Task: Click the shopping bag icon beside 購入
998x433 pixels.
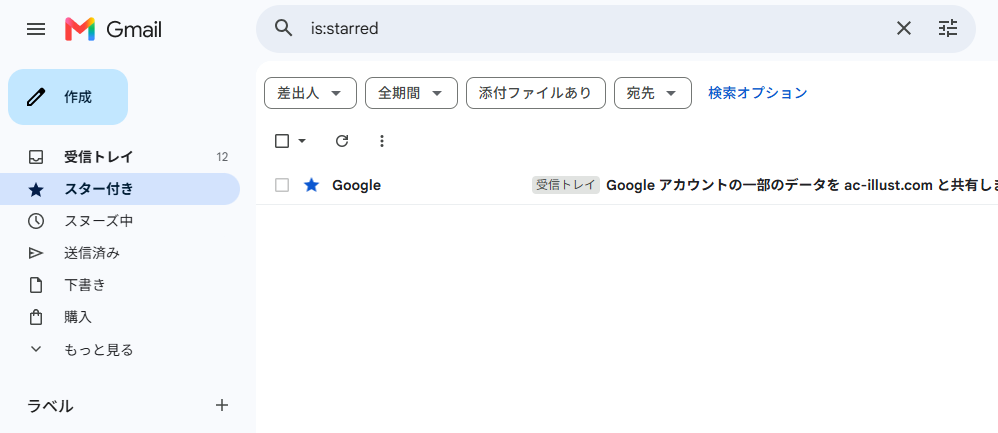Action: tap(36, 316)
